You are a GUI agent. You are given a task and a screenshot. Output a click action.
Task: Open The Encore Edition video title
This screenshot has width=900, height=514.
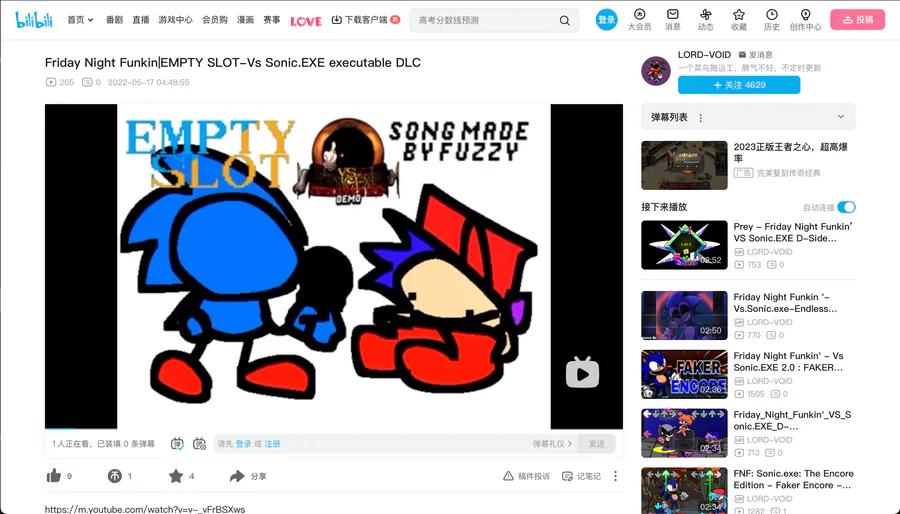(x=793, y=479)
